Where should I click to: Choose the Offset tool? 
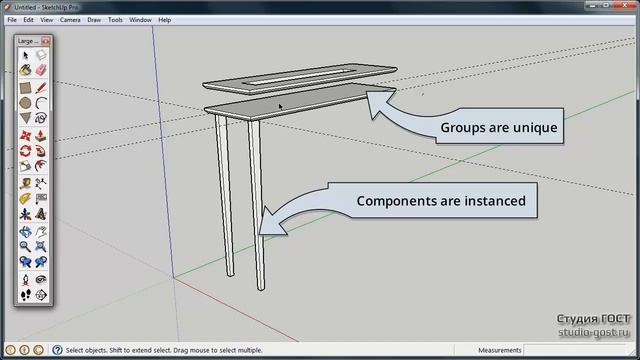[x=41, y=166]
